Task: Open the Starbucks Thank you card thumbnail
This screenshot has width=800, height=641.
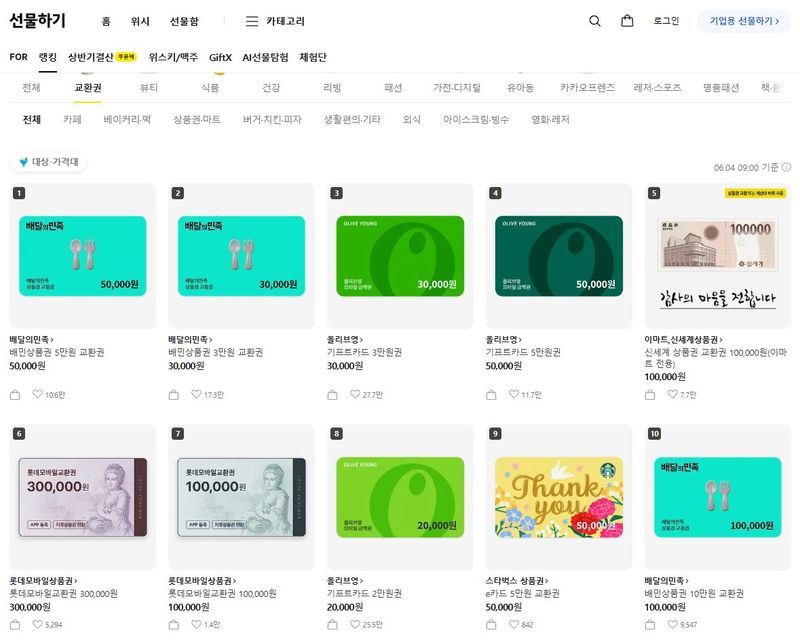Action: pos(559,497)
